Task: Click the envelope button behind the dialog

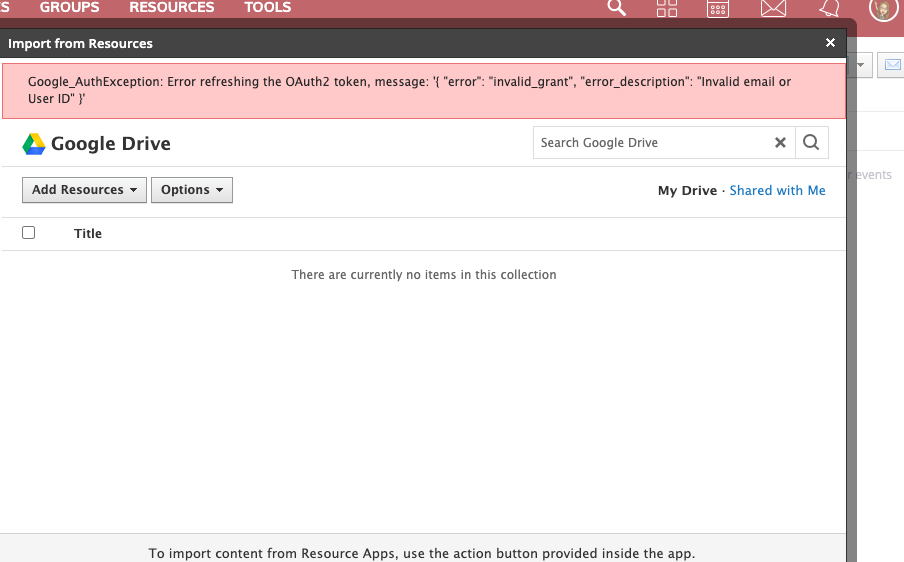Action: pos(891,65)
